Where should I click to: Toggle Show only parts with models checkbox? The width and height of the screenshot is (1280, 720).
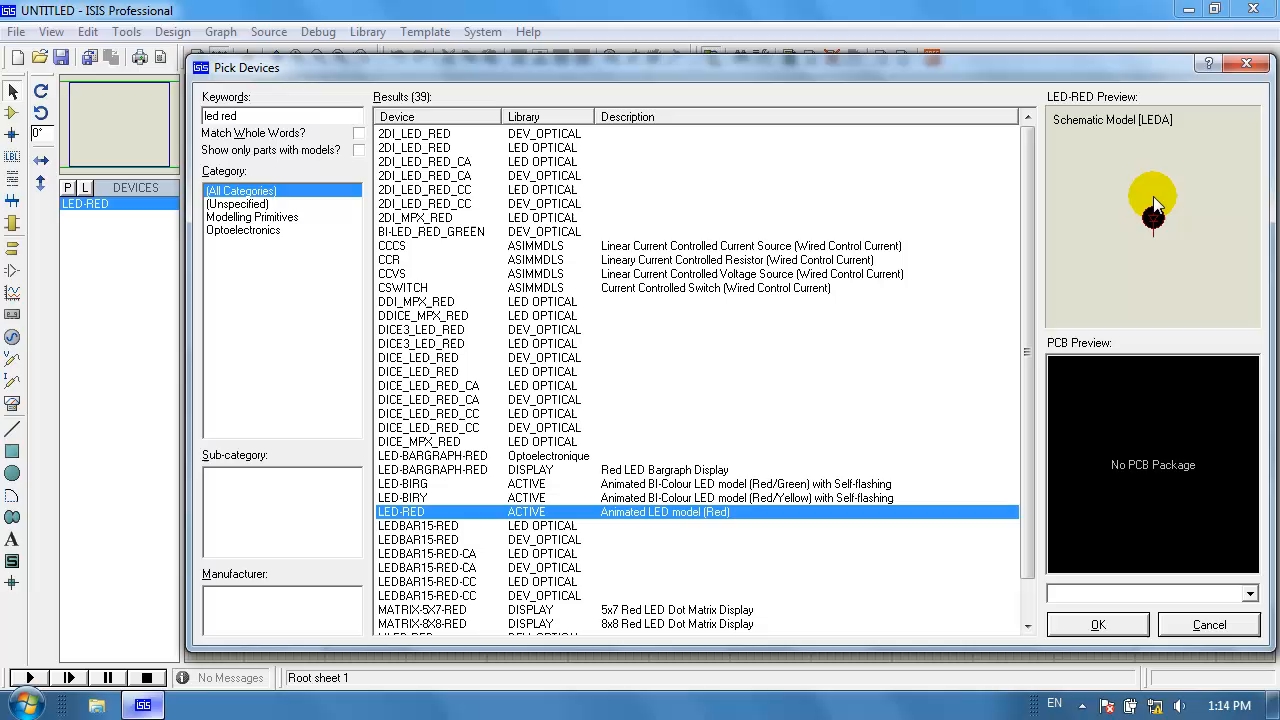359,150
